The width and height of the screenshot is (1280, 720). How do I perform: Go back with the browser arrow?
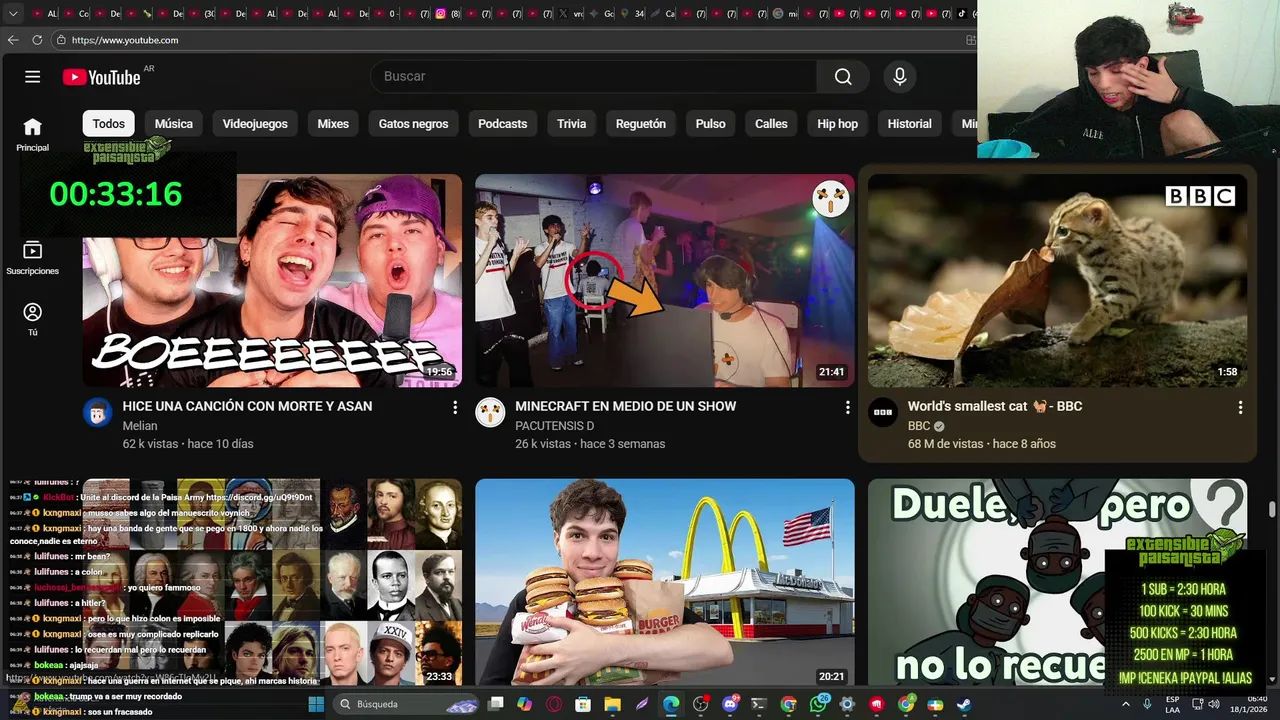click(13, 40)
